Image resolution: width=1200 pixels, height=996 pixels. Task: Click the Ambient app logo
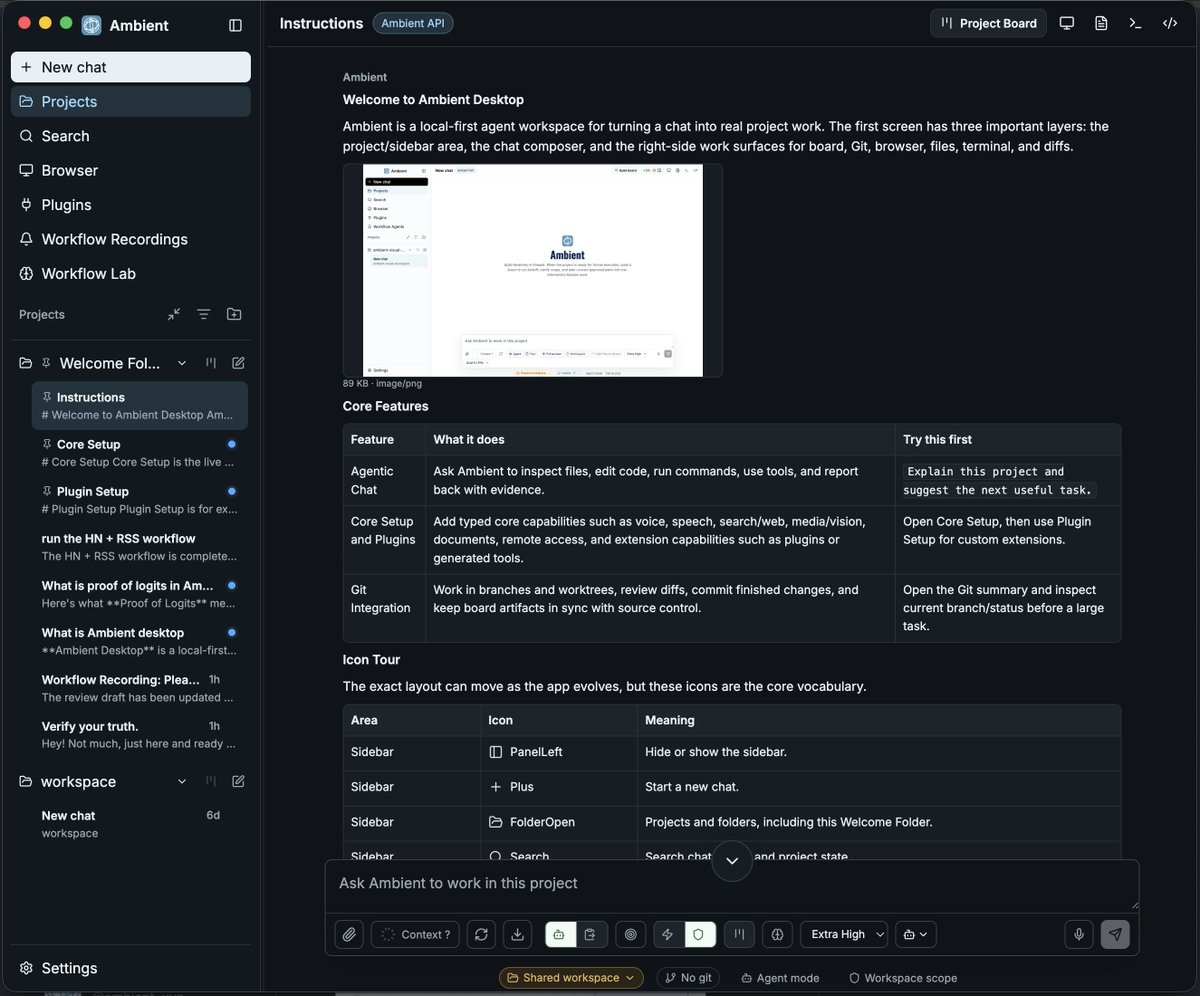91,25
